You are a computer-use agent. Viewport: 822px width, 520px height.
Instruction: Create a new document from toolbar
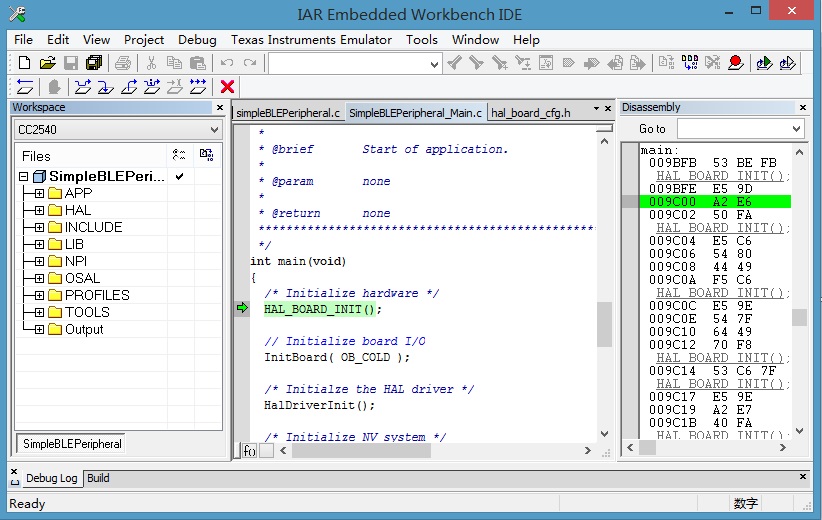(x=24, y=63)
